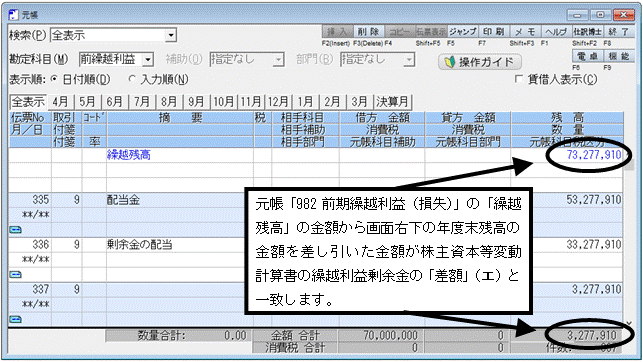
Task: Click the 借方 金額 column header
Action: click(x=382, y=118)
